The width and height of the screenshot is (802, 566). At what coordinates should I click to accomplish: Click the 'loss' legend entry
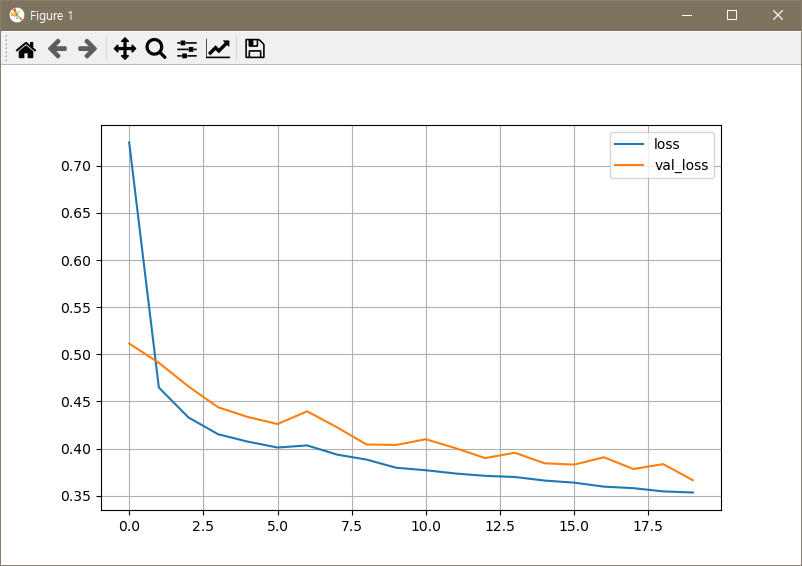coord(666,144)
